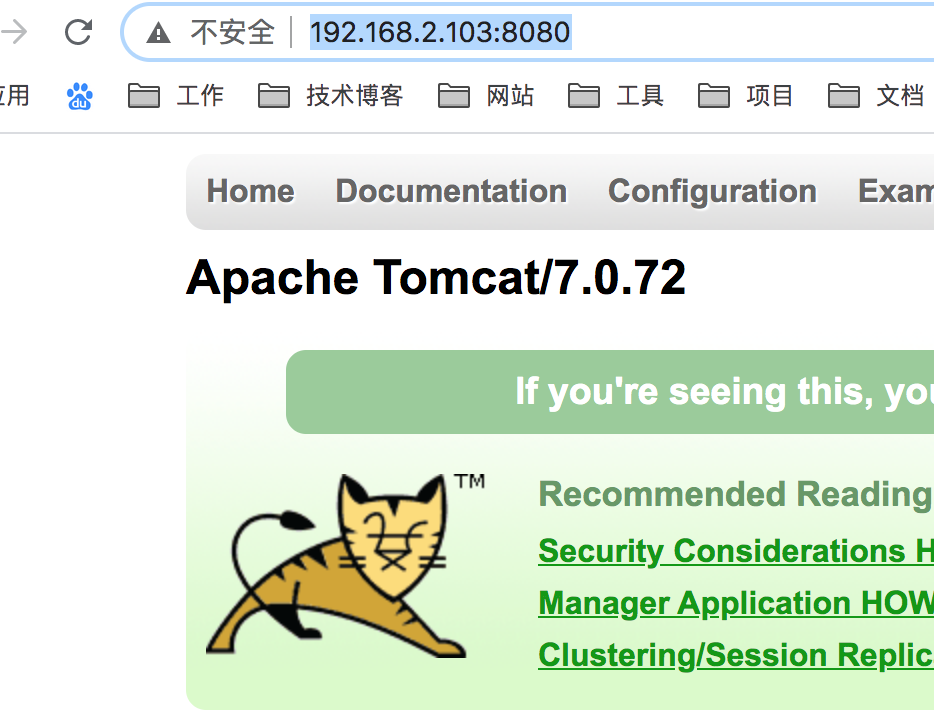
Task: Click the address bar showing 192.168.2.103:8080
Action: pos(440,32)
